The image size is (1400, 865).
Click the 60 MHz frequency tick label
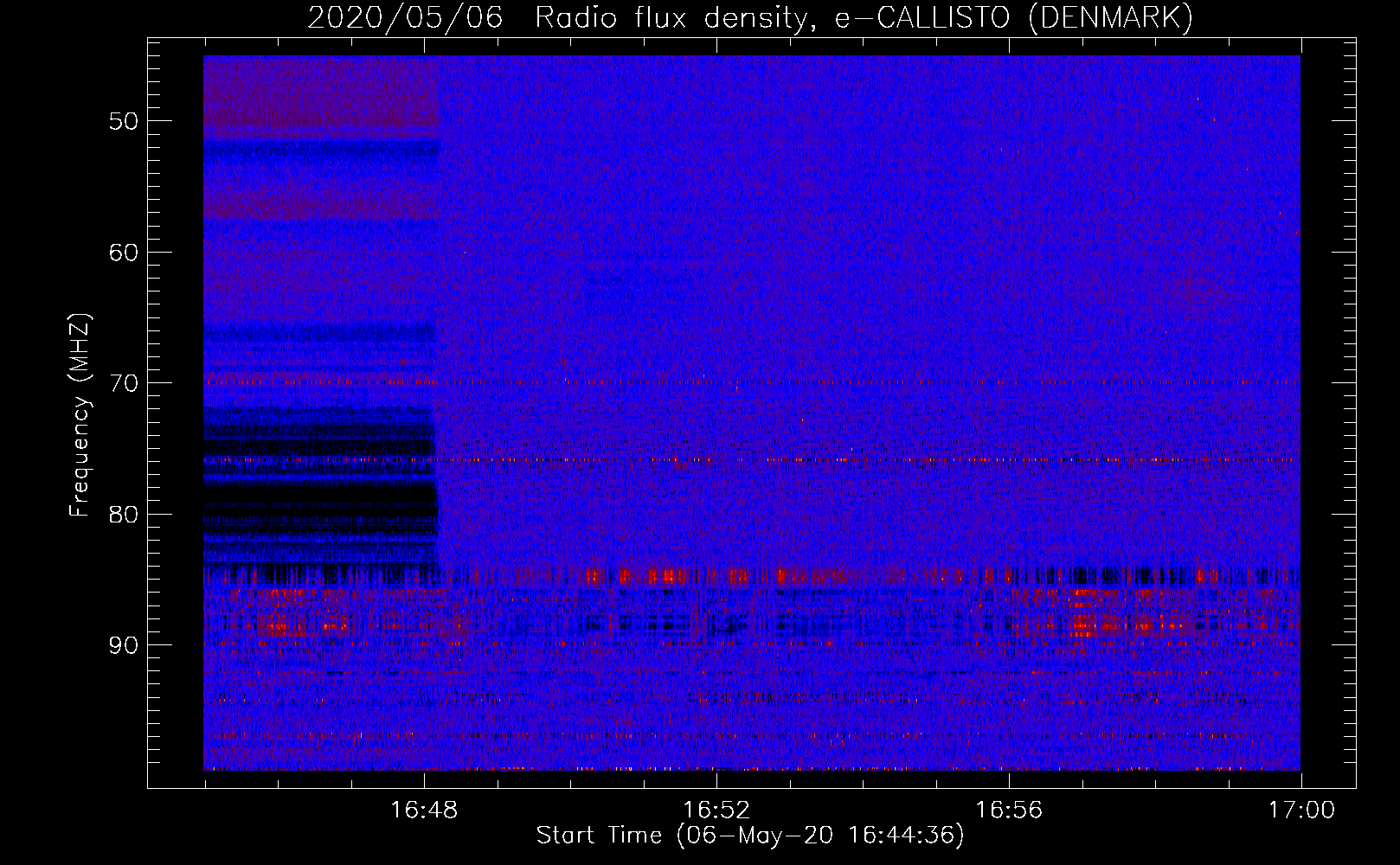124,253
